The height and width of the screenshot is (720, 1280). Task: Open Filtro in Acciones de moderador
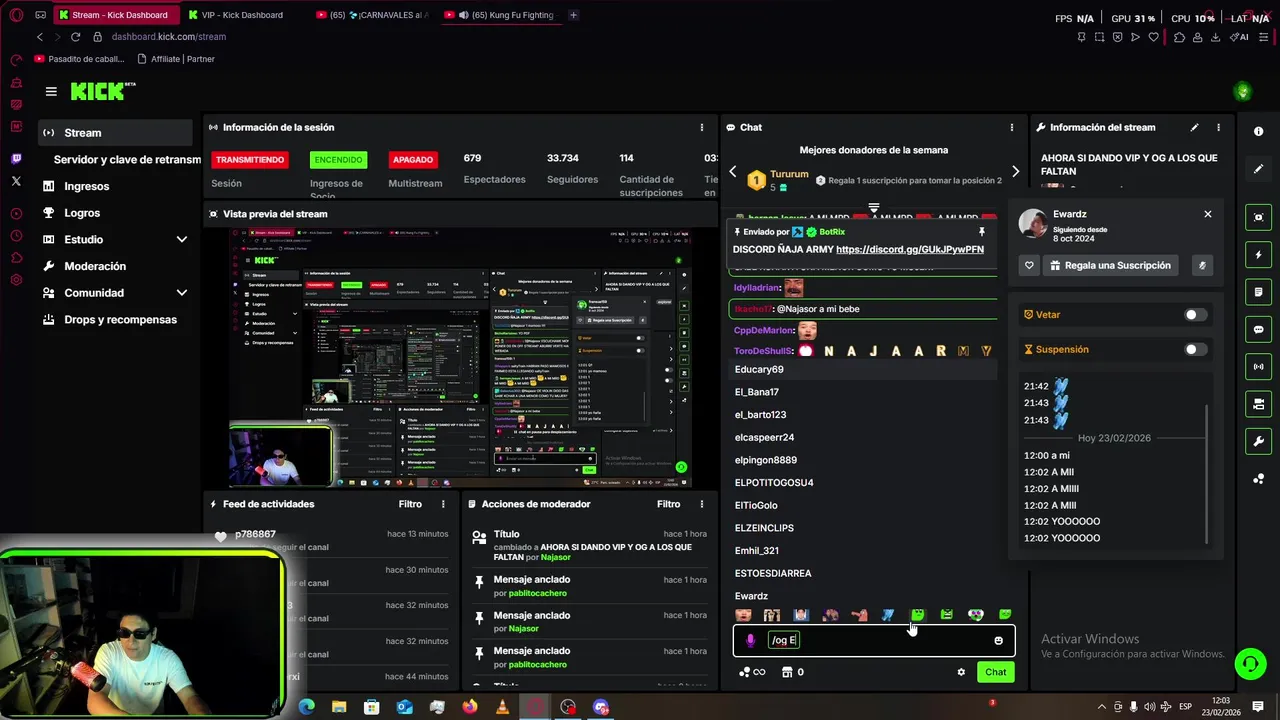tap(668, 505)
